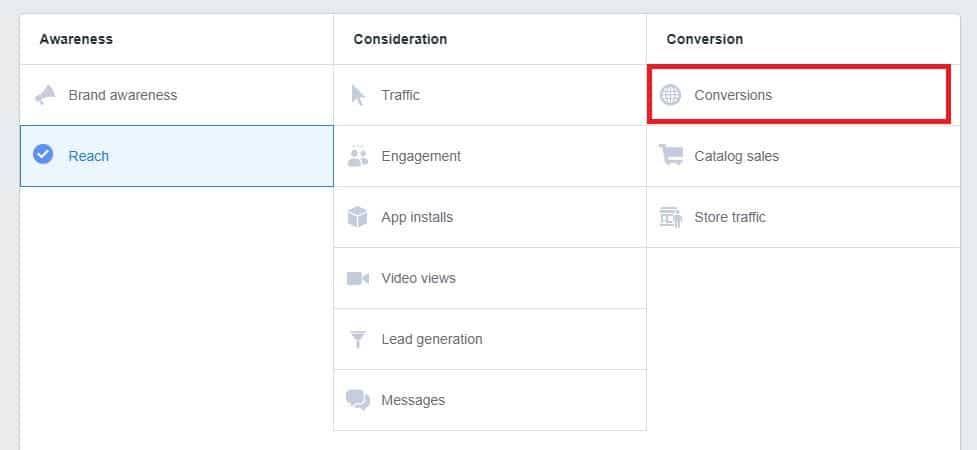Choose the Messages text label

pyautogui.click(x=413, y=400)
